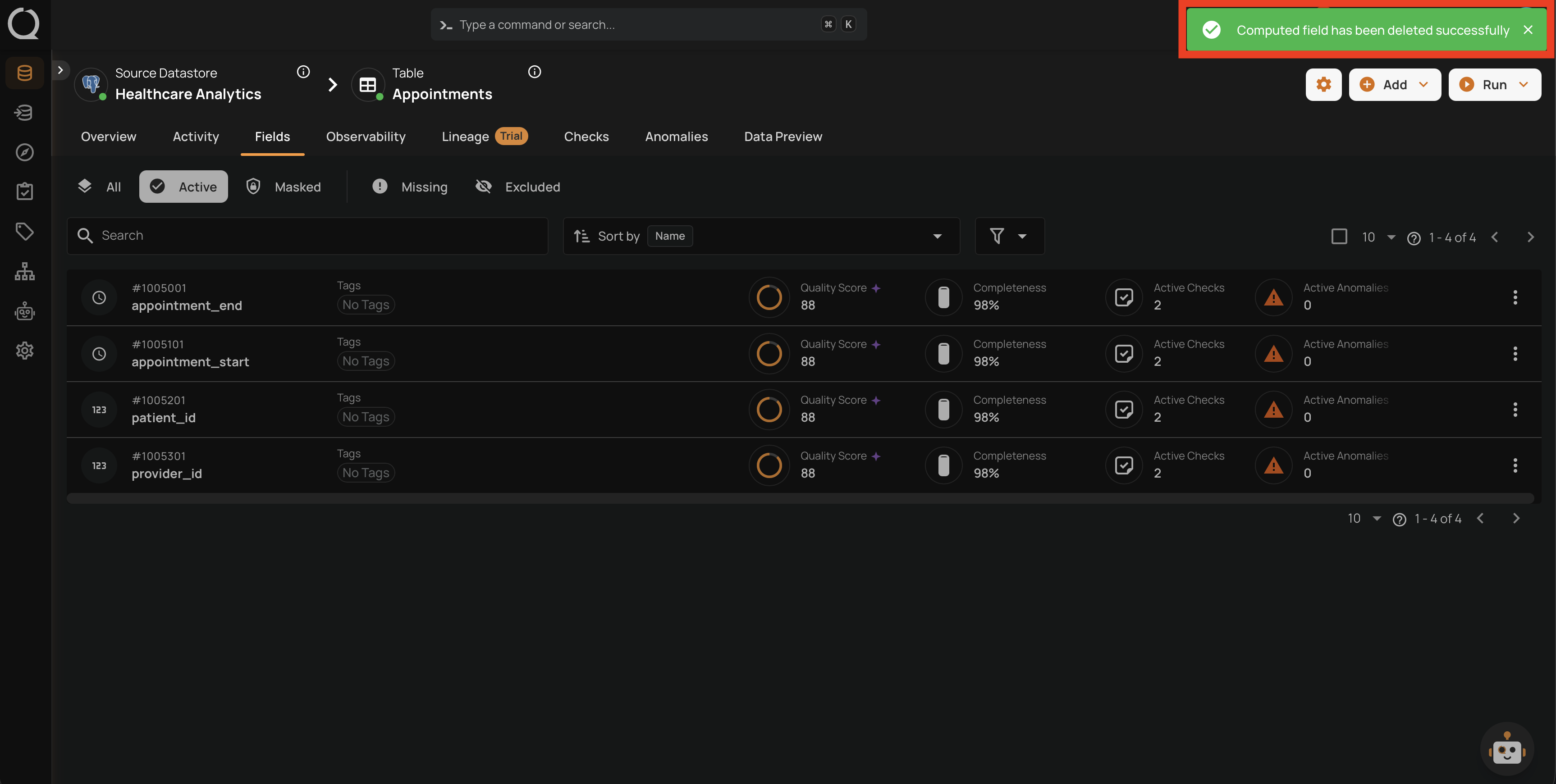Expand the Sort by Name dropdown
This screenshot has width=1556, height=784.
coord(761,236)
